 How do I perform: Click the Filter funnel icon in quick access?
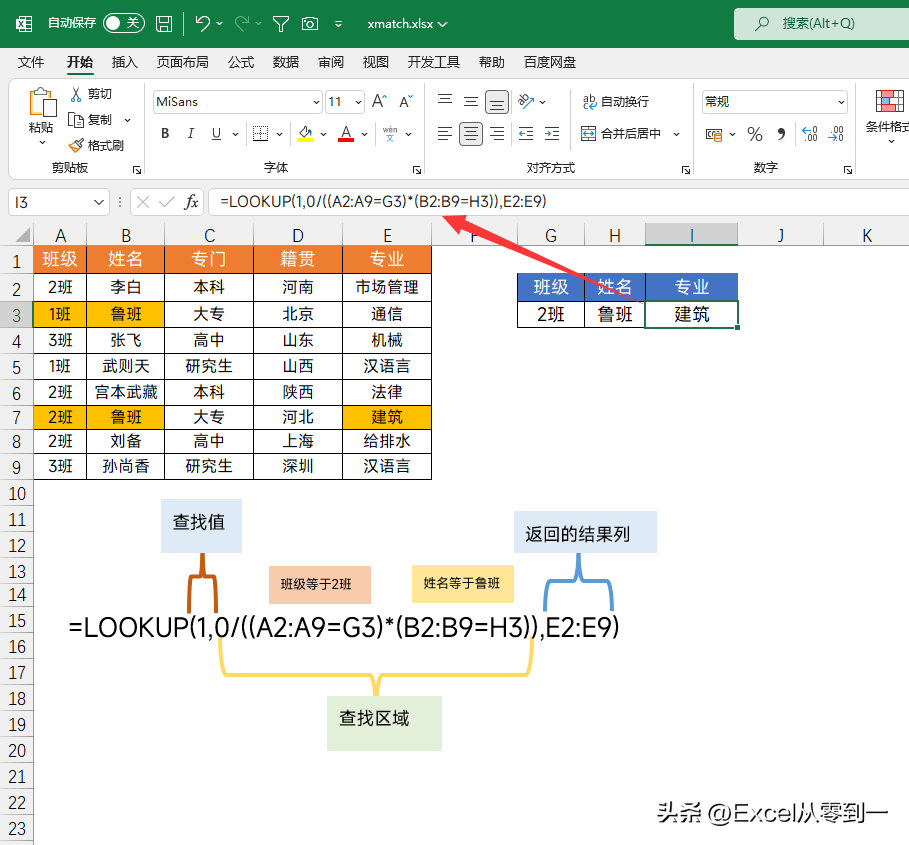coord(281,24)
